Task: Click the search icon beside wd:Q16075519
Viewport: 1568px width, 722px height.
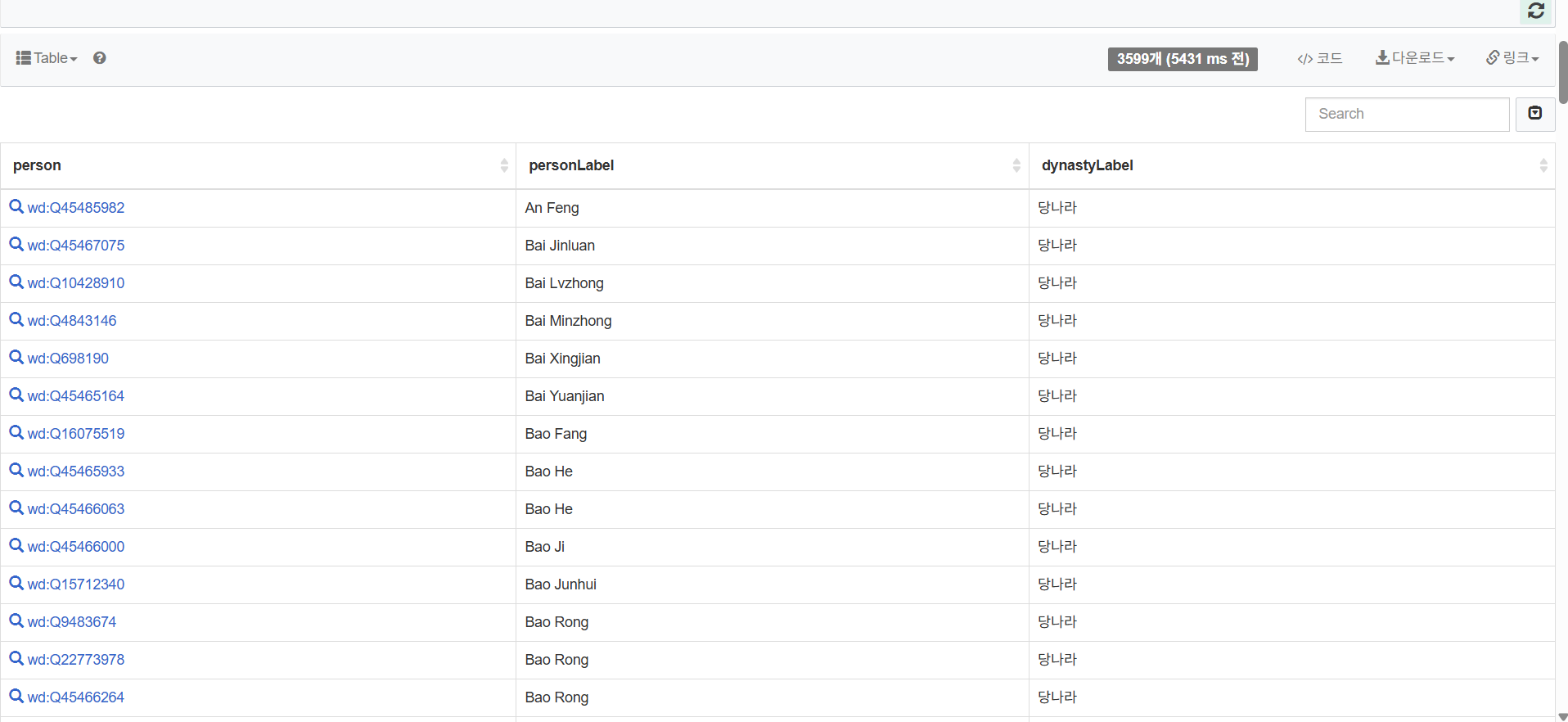Action: coord(16,433)
